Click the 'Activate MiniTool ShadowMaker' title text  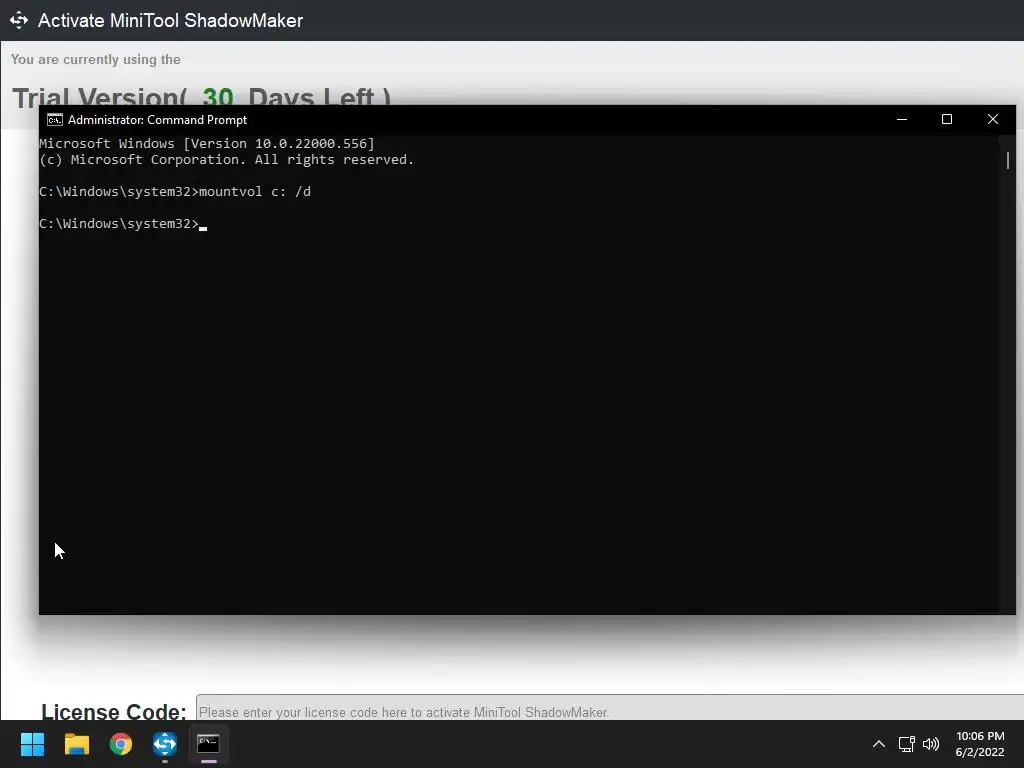click(170, 20)
